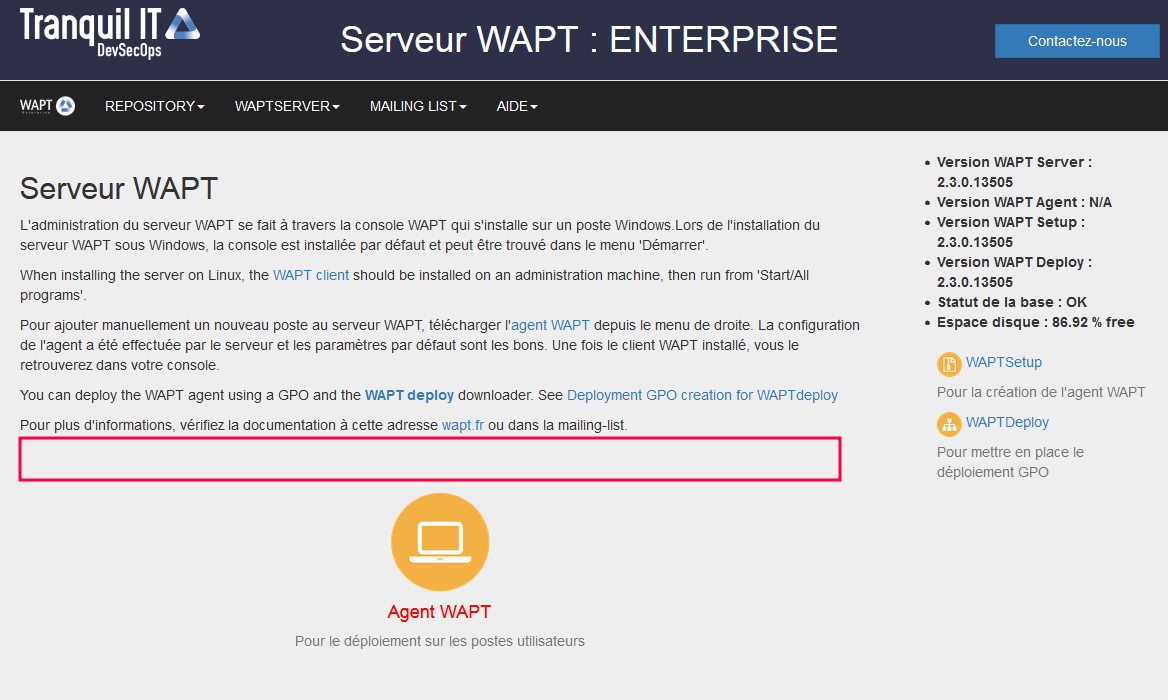Image resolution: width=1168 pixels, height=700 pixels.
Task: Click the Version WAPT Setup entry
Action: [x=1011, y=232]
